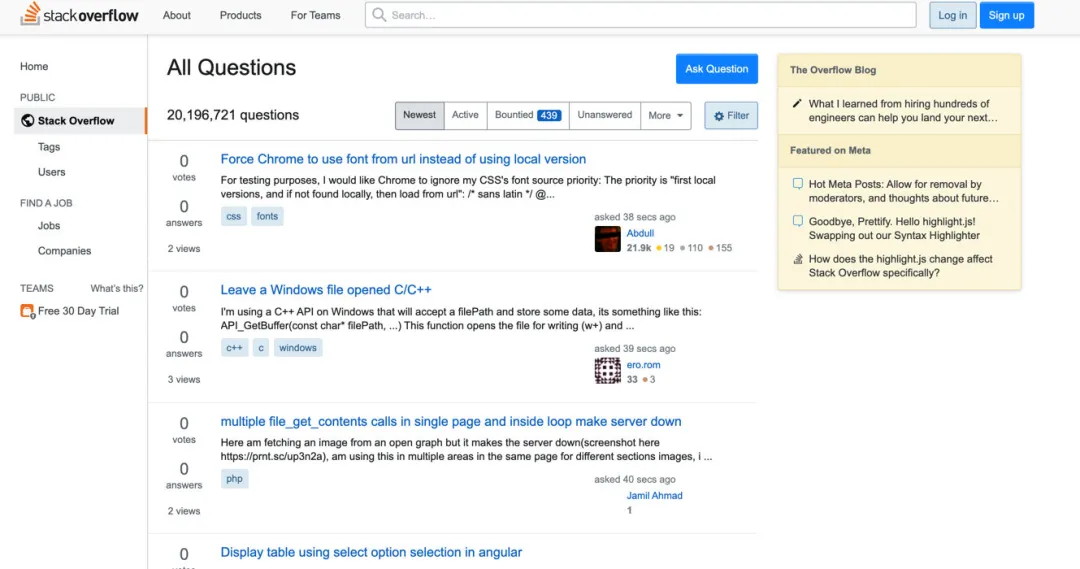The image size is (1080, 569).
Task: Click the Log in button
Action: point(953,15)
